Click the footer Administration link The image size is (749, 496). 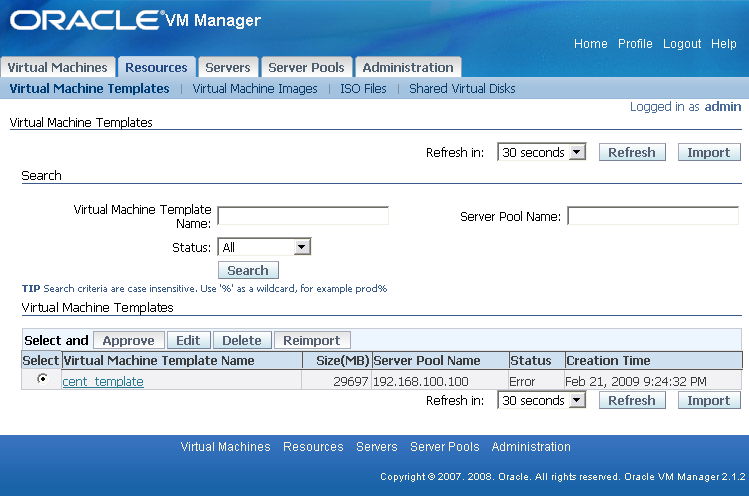pyautogui.click(x=531, y=447)
